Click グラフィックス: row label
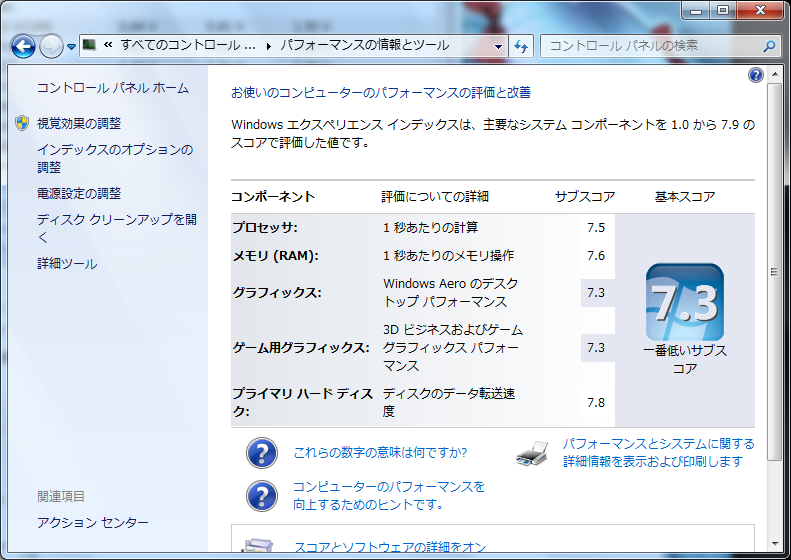 (277, 293)
